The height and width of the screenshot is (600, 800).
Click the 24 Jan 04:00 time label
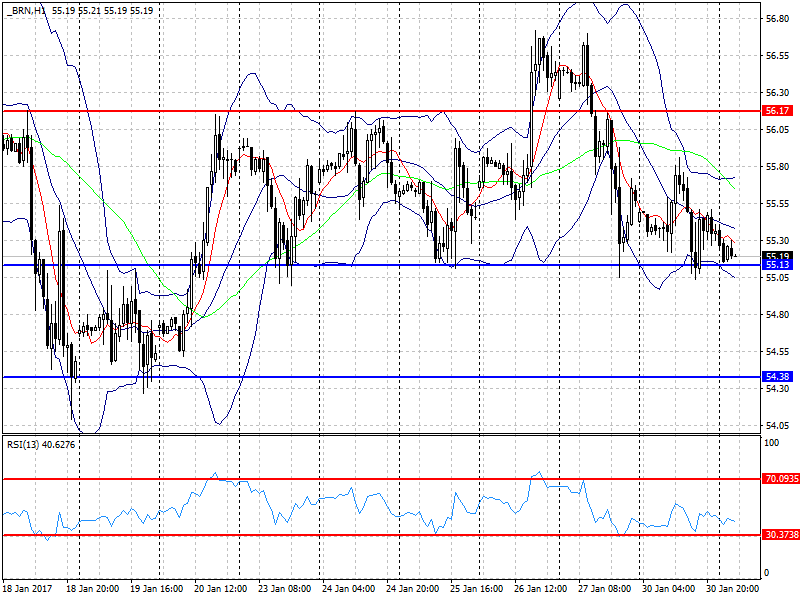click(348, 588)
